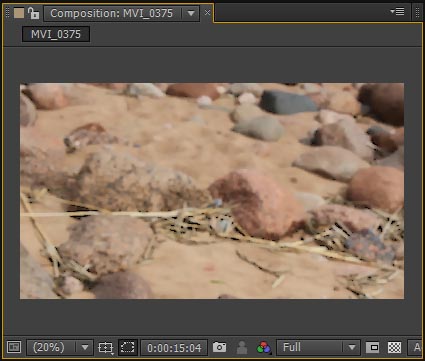This screenshot has height=361, width=425.
Task: Toggle the transparency grid checkerboard icon
Action: [x=394, y=348]
